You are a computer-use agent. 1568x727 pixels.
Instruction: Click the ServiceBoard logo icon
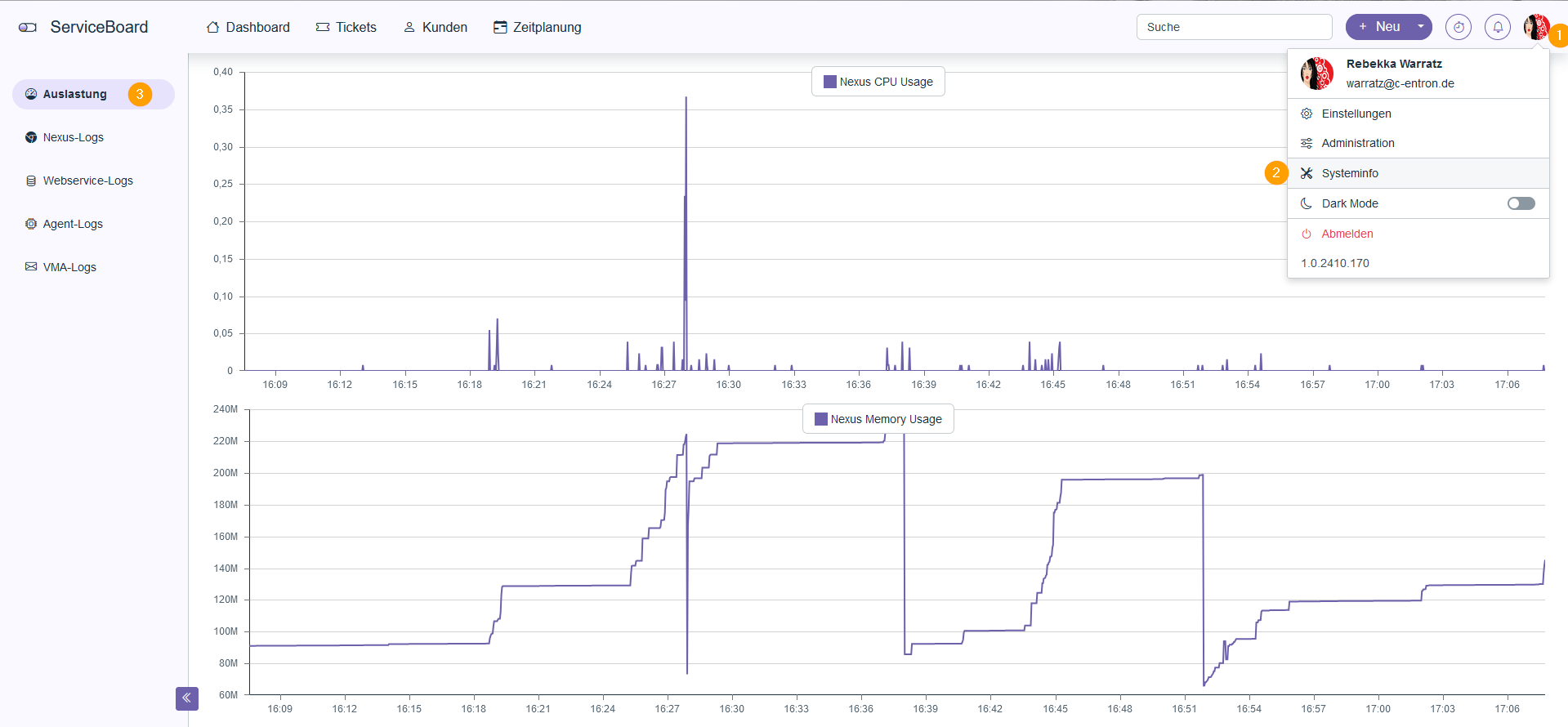(28, 27)
